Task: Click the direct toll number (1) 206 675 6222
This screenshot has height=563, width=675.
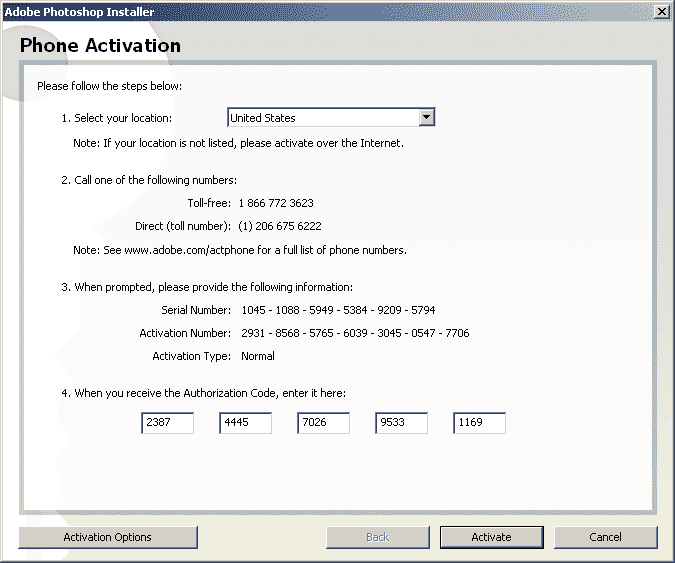Action: click(280, 226)
